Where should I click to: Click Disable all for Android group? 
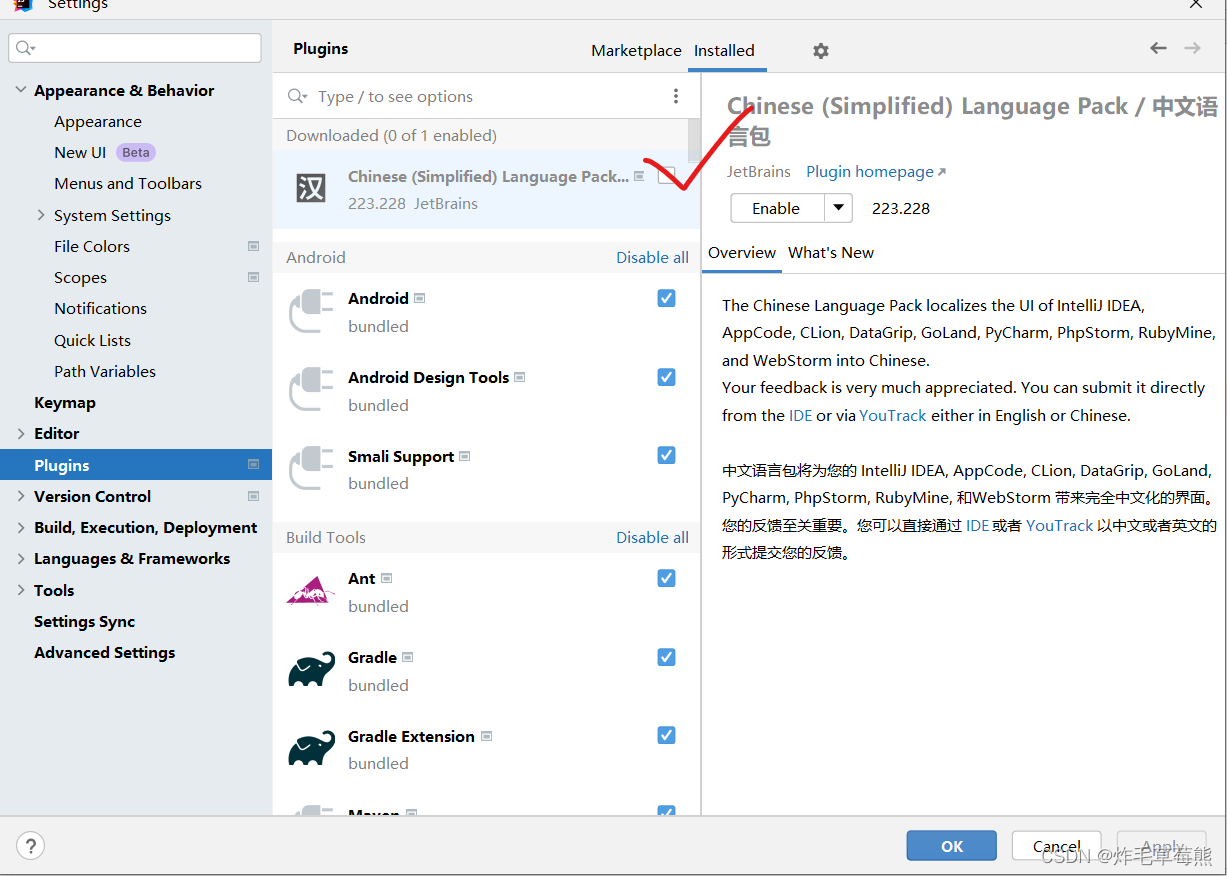click(x=652, y=257)
